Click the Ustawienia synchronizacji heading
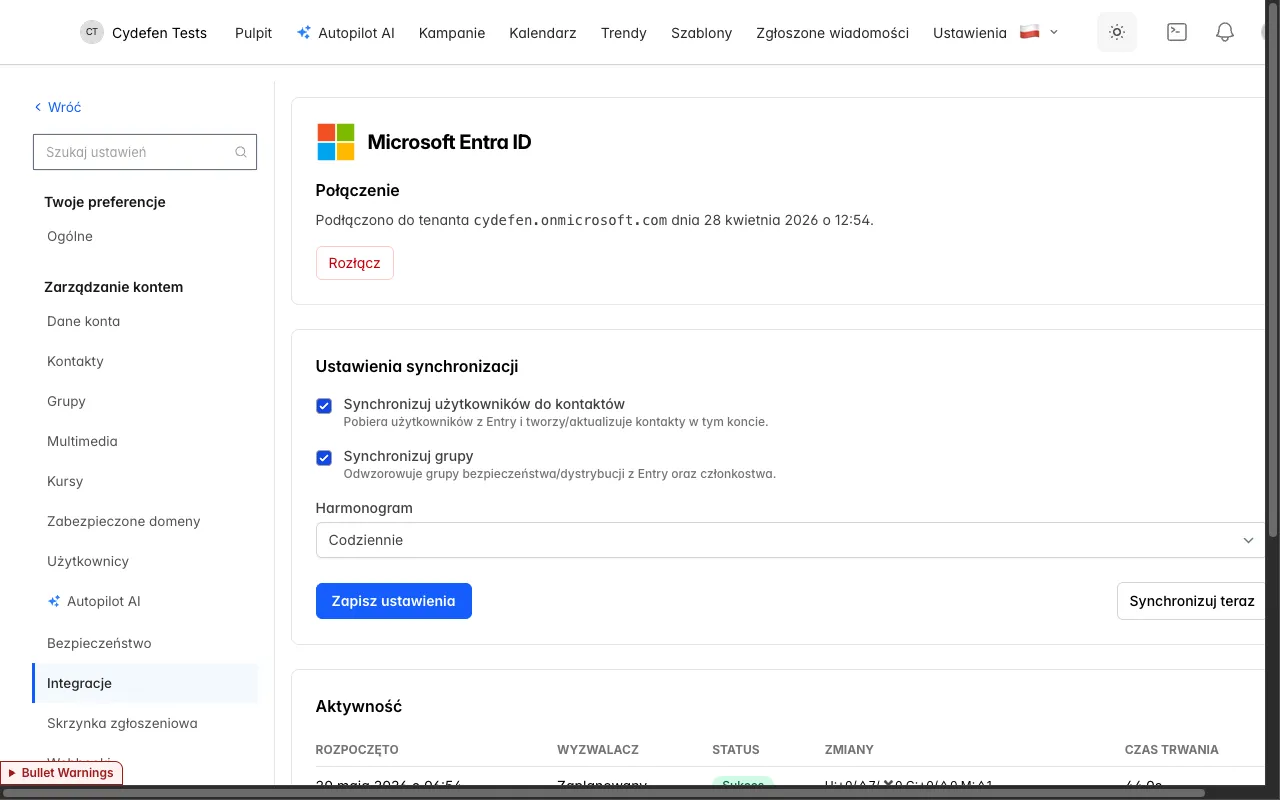Viewport: 1280px width, 800px height. click(x=417, y=366)
